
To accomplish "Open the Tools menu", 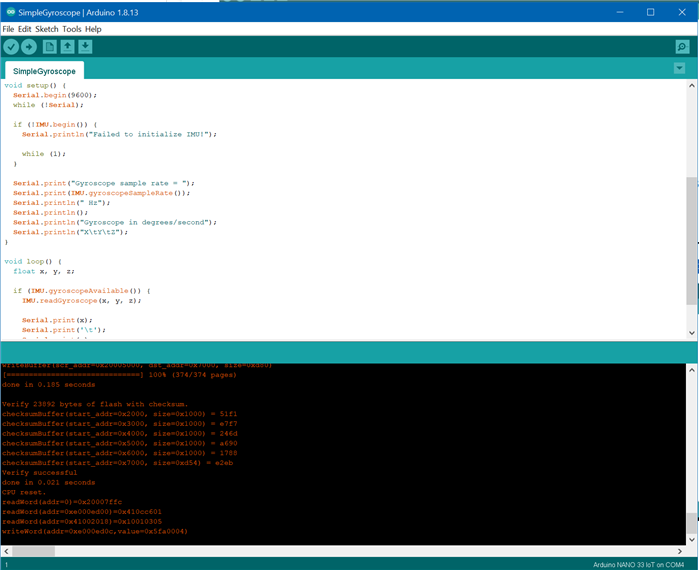I will point(72,29).
